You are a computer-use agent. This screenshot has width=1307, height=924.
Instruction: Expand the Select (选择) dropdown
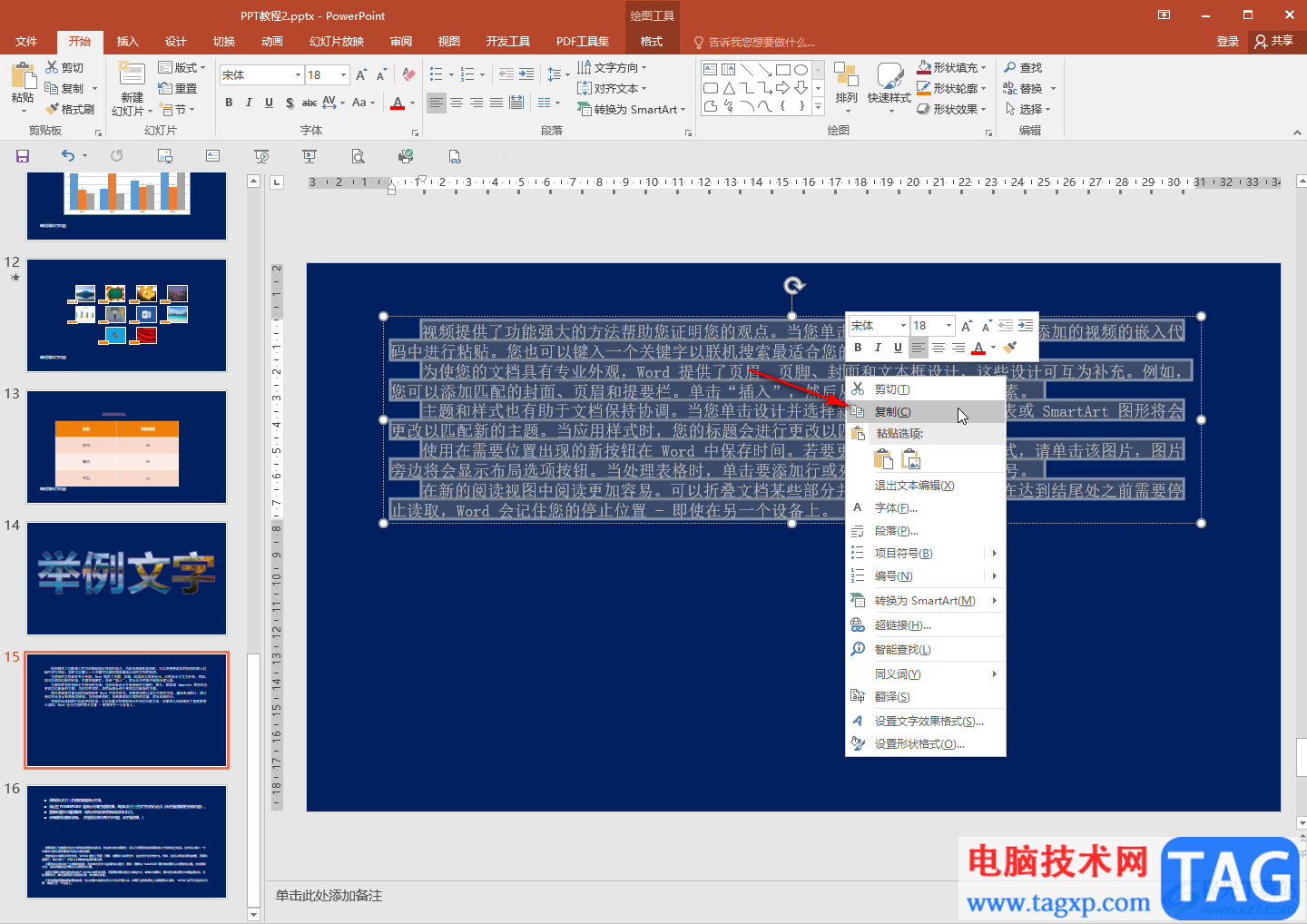(x=1028, y=109)
